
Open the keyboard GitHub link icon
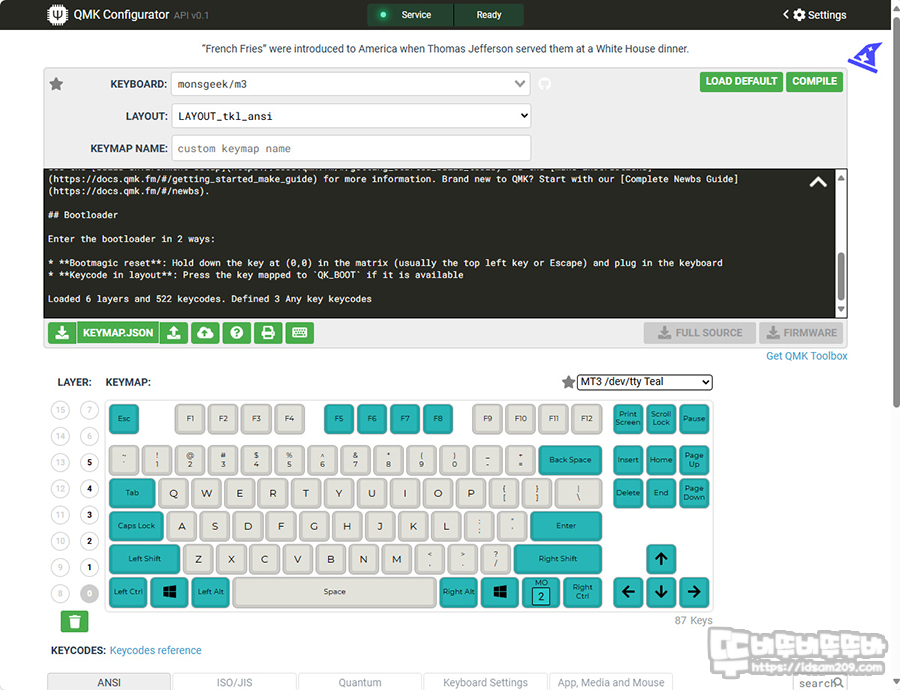click(x=545, y=84)
